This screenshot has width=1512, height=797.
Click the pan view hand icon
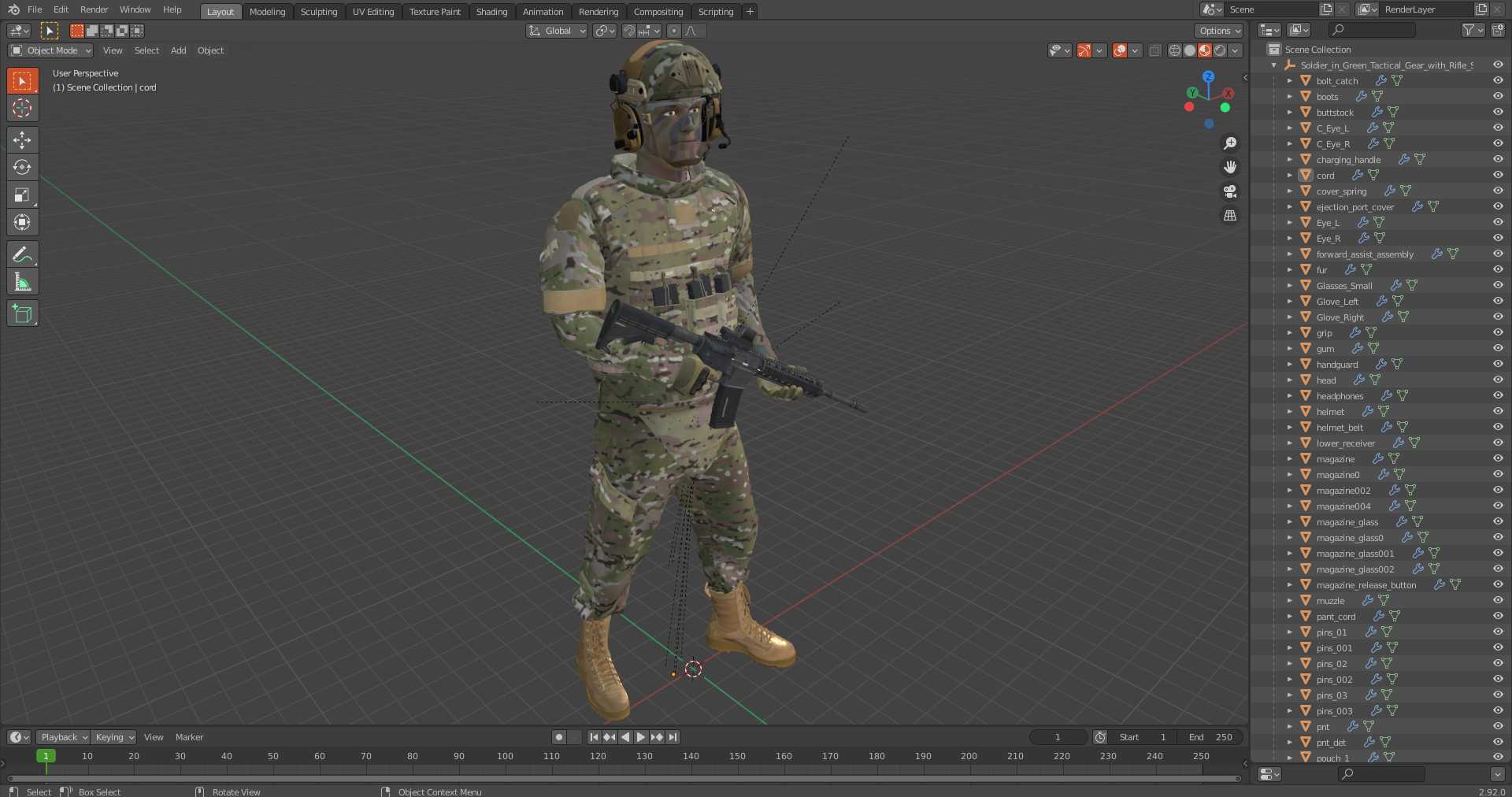1230,167
